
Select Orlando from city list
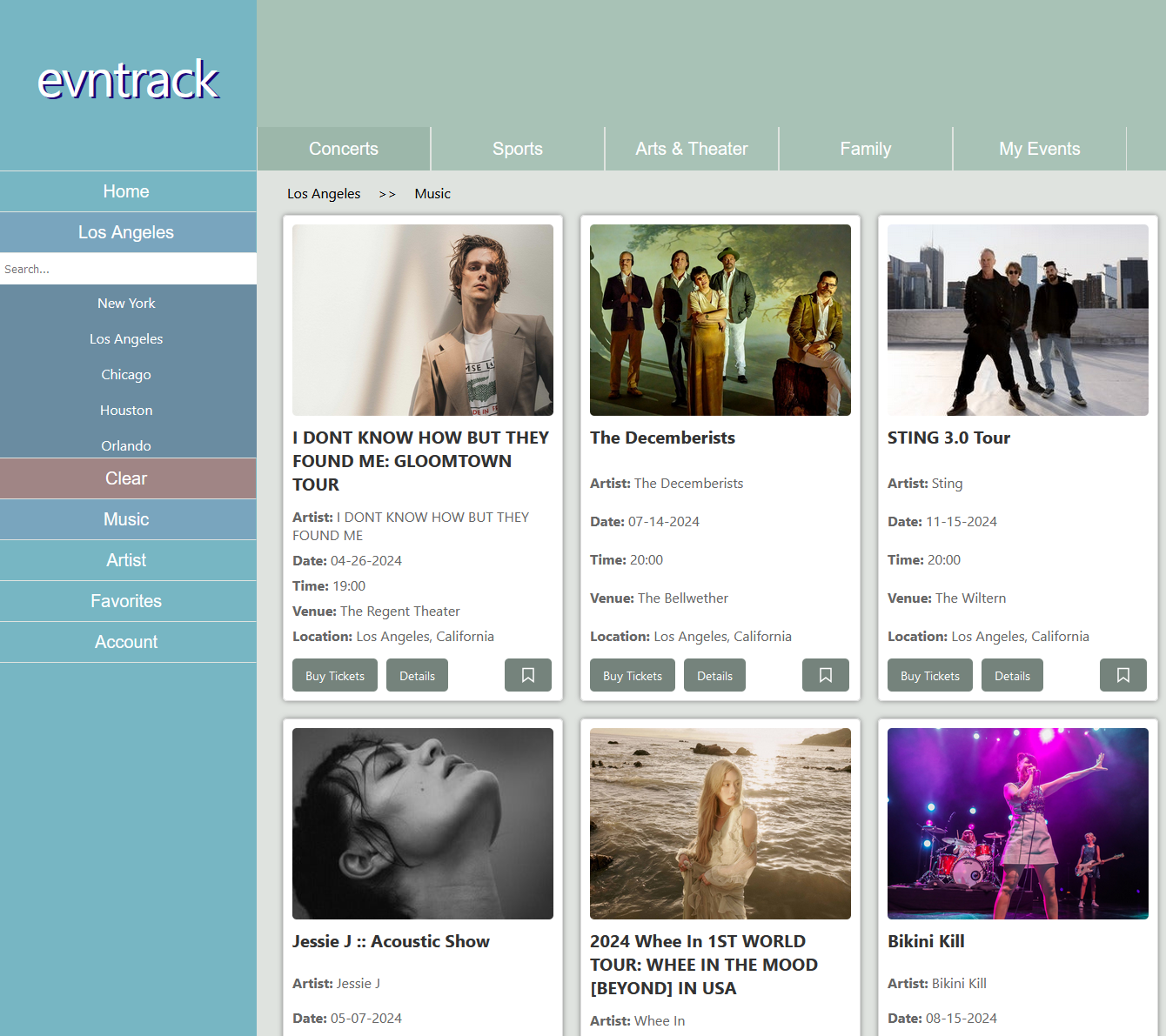click(x=126, y=445)
